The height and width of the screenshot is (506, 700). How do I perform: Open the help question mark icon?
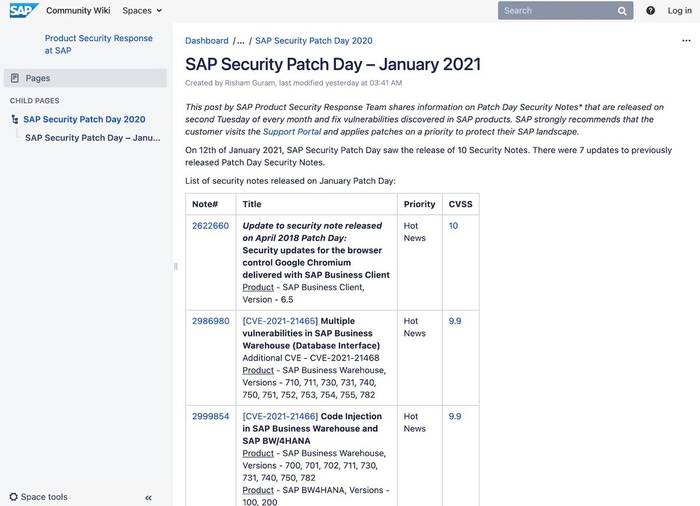[x=650, y=11]
